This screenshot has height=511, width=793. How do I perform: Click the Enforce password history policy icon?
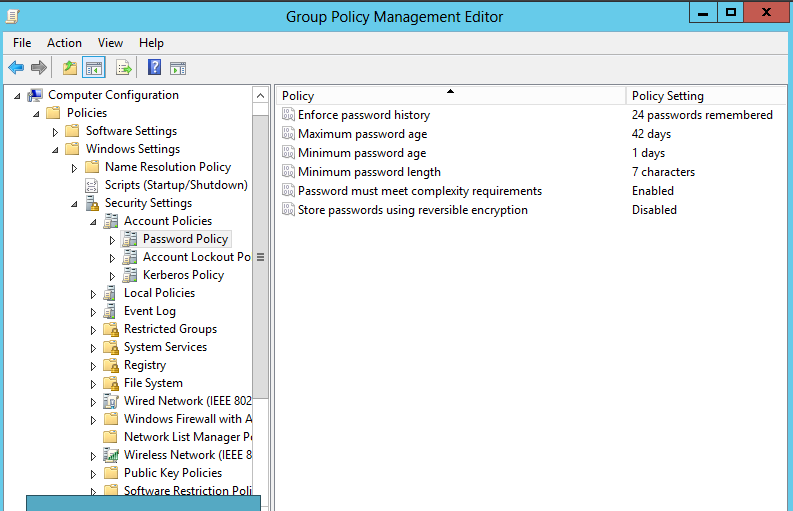(x=288, y=115)
